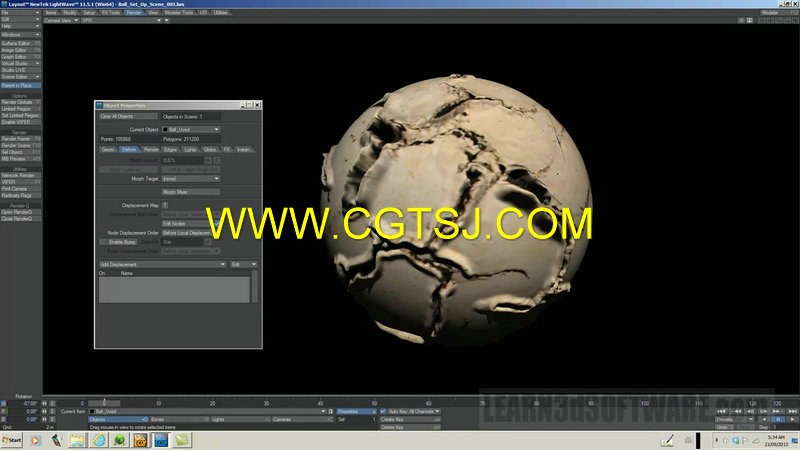Click the displacement list scrollbar
Viewport: 800px width, 450px height.
point(255,286)
